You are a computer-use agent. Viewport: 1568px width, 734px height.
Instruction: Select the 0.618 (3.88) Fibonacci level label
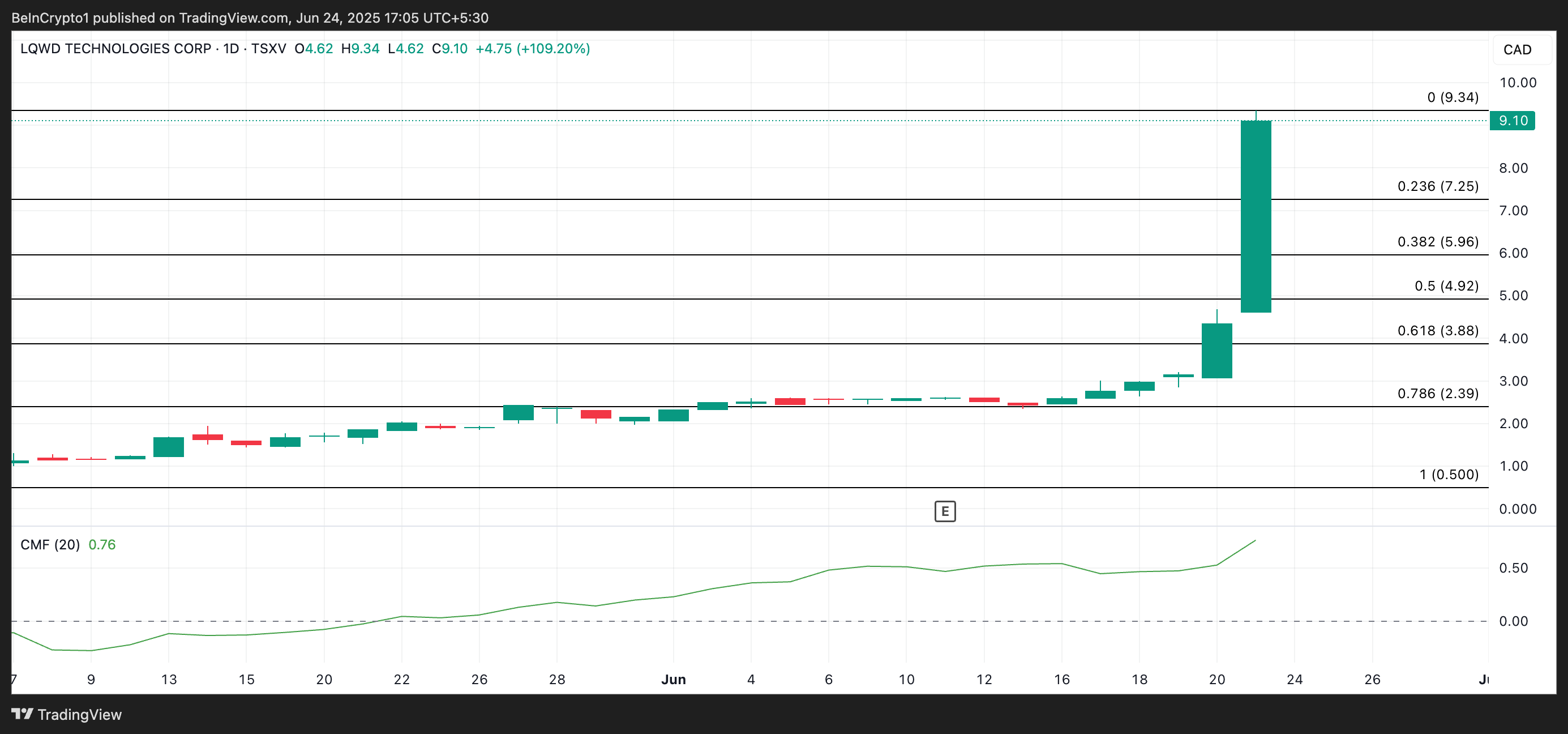(x=1437, y=331)
